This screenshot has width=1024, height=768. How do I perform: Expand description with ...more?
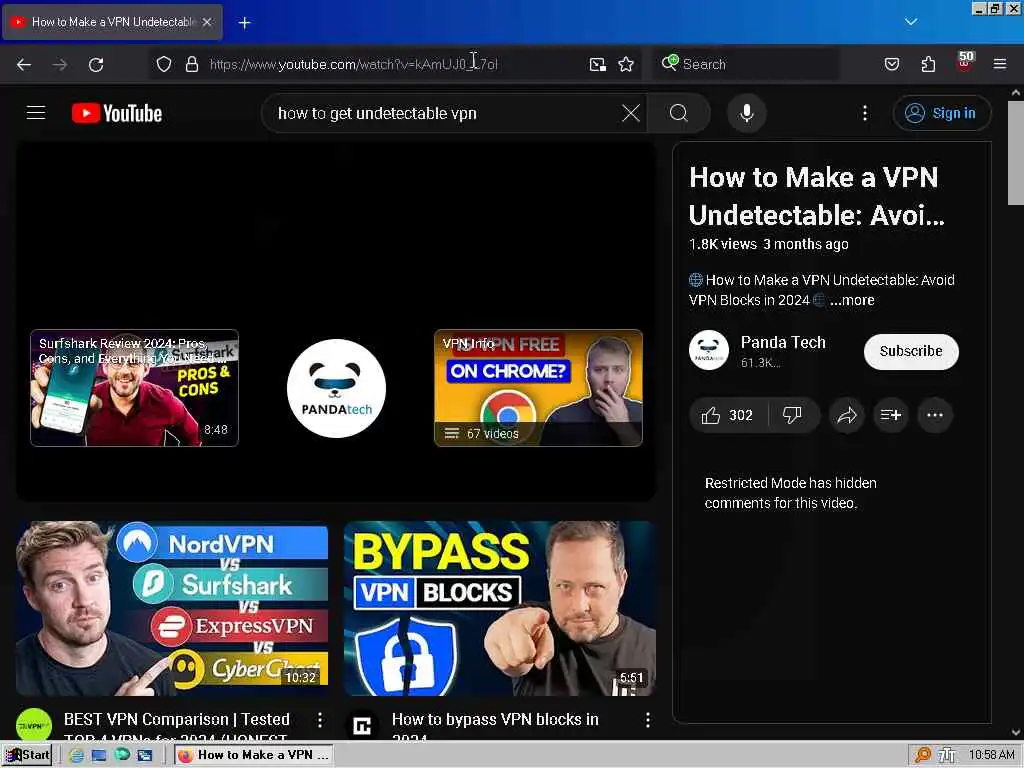pyautogui.click(x=852, y=300)
